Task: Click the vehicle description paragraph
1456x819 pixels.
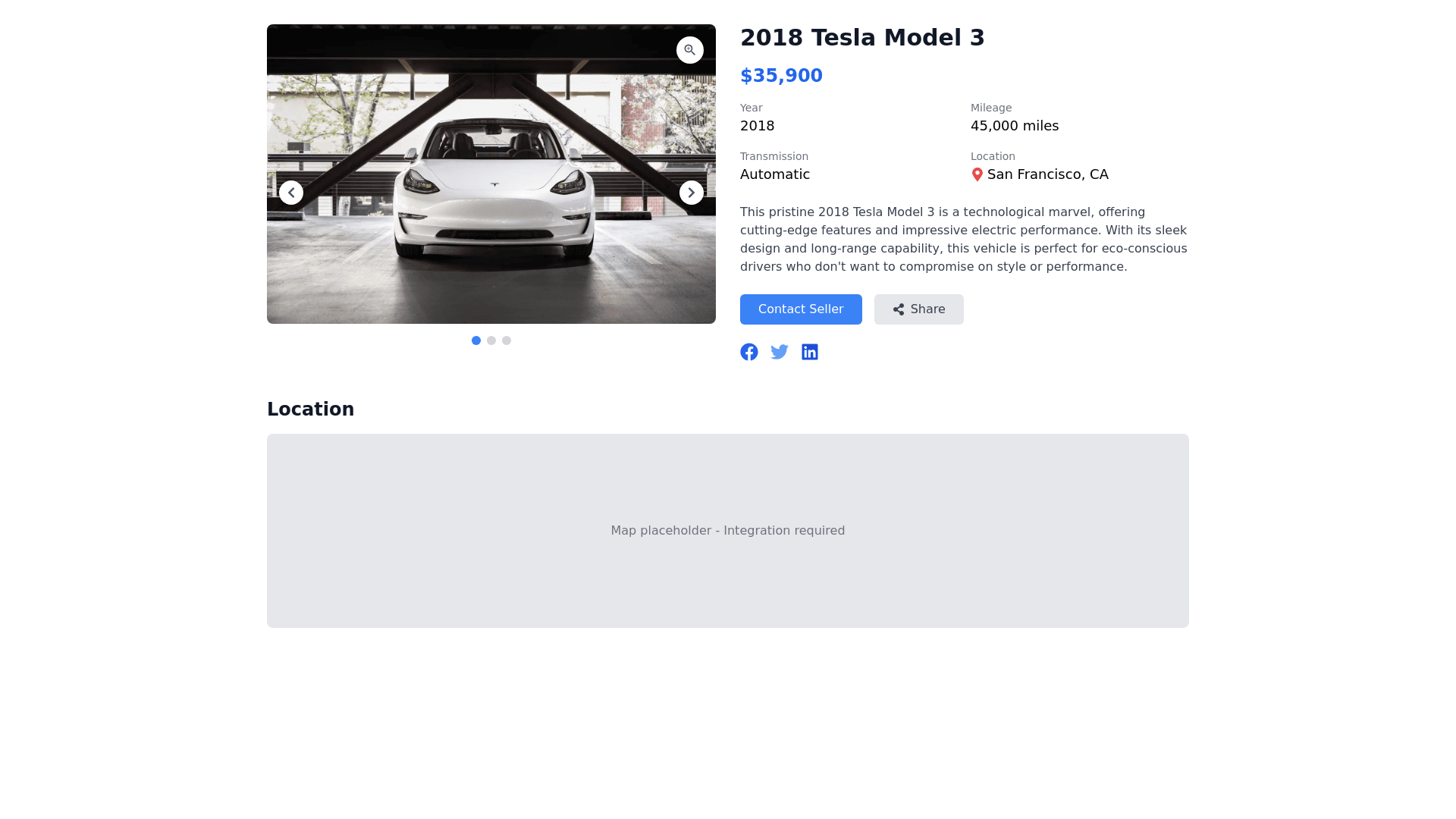Action: pyautogui.click(x=964, y=240)
